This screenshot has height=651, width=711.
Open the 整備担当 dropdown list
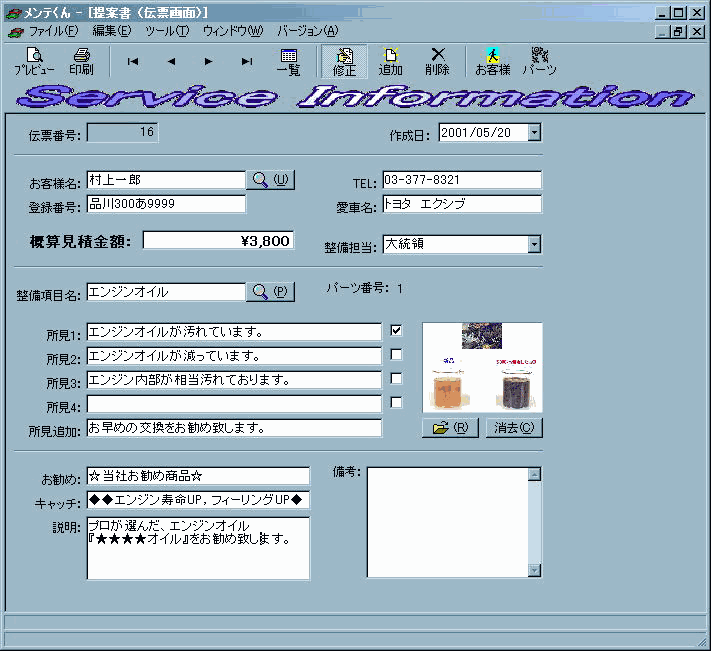click(x=534, y=244)
